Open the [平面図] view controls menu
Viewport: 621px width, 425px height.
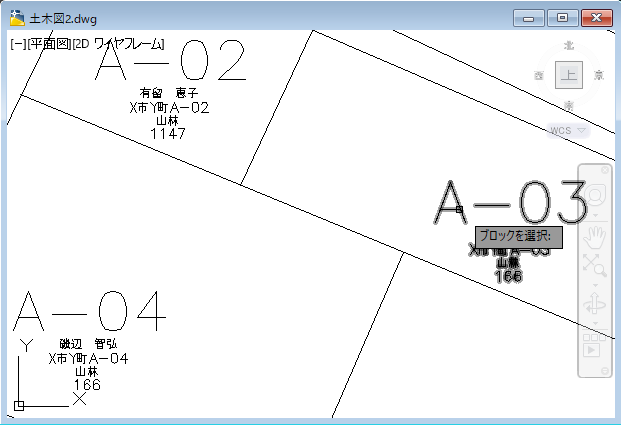tap(49, 44)
